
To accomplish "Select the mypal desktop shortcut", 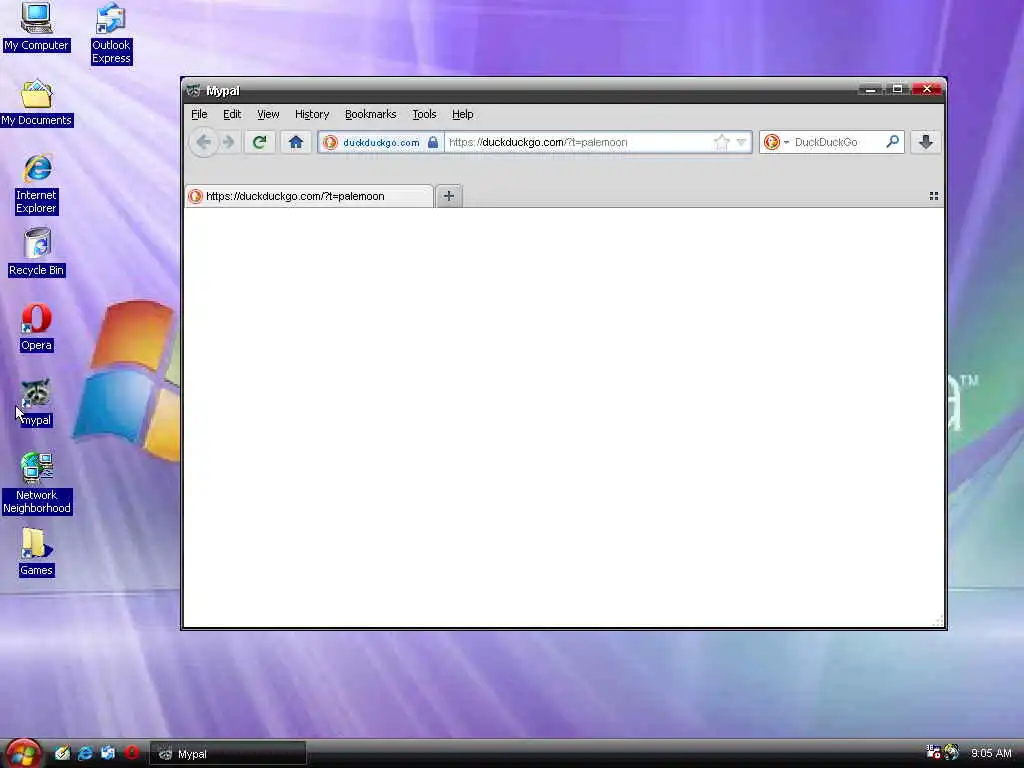I will click(36, 403).
